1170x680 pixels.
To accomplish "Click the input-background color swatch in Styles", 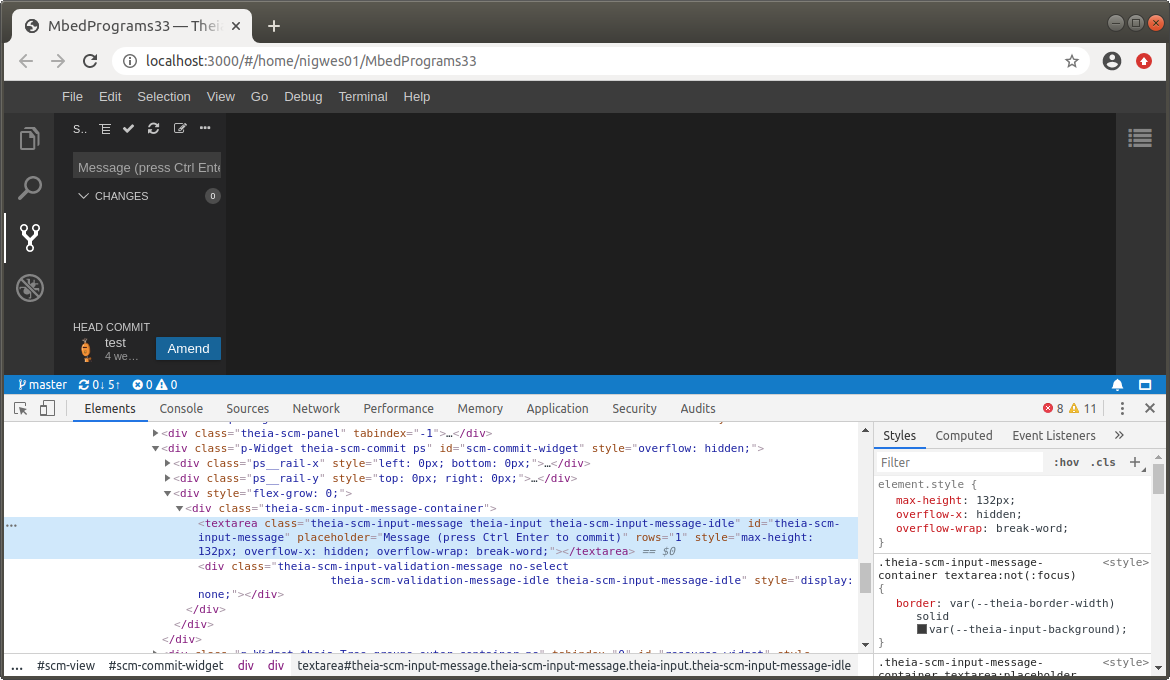I will (x=921, y=630).
